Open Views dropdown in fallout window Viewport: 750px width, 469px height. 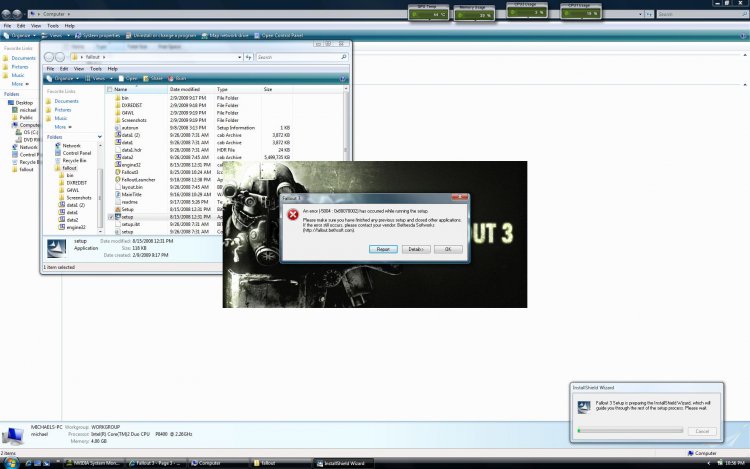[99, 78]
